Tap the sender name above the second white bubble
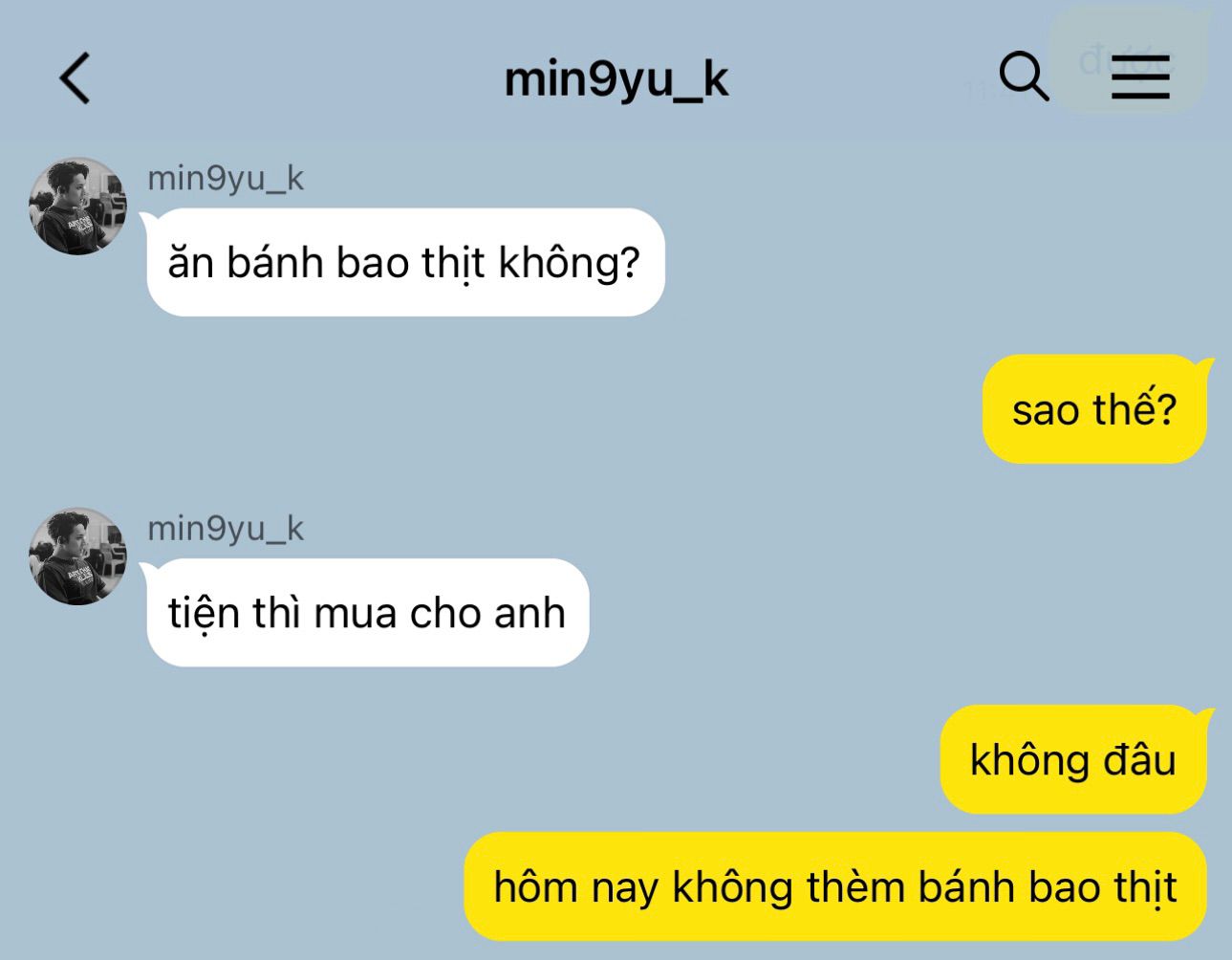Image resolution: width=1232 pixels, height=960 pixels. click(226, 529)
